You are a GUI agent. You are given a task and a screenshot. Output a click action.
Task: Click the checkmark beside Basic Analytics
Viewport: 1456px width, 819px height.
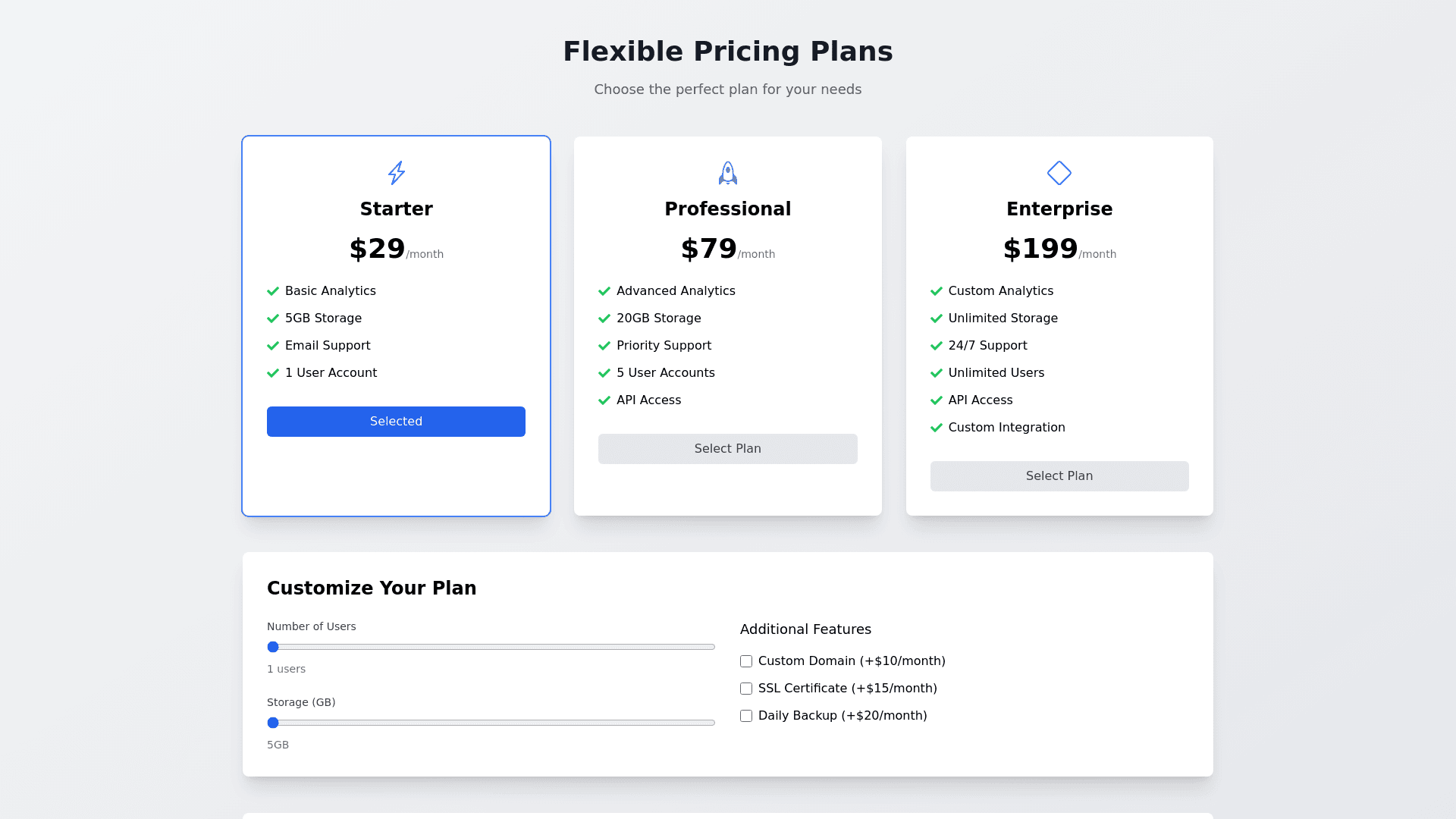pyautogui.click(x=273, y=291)
